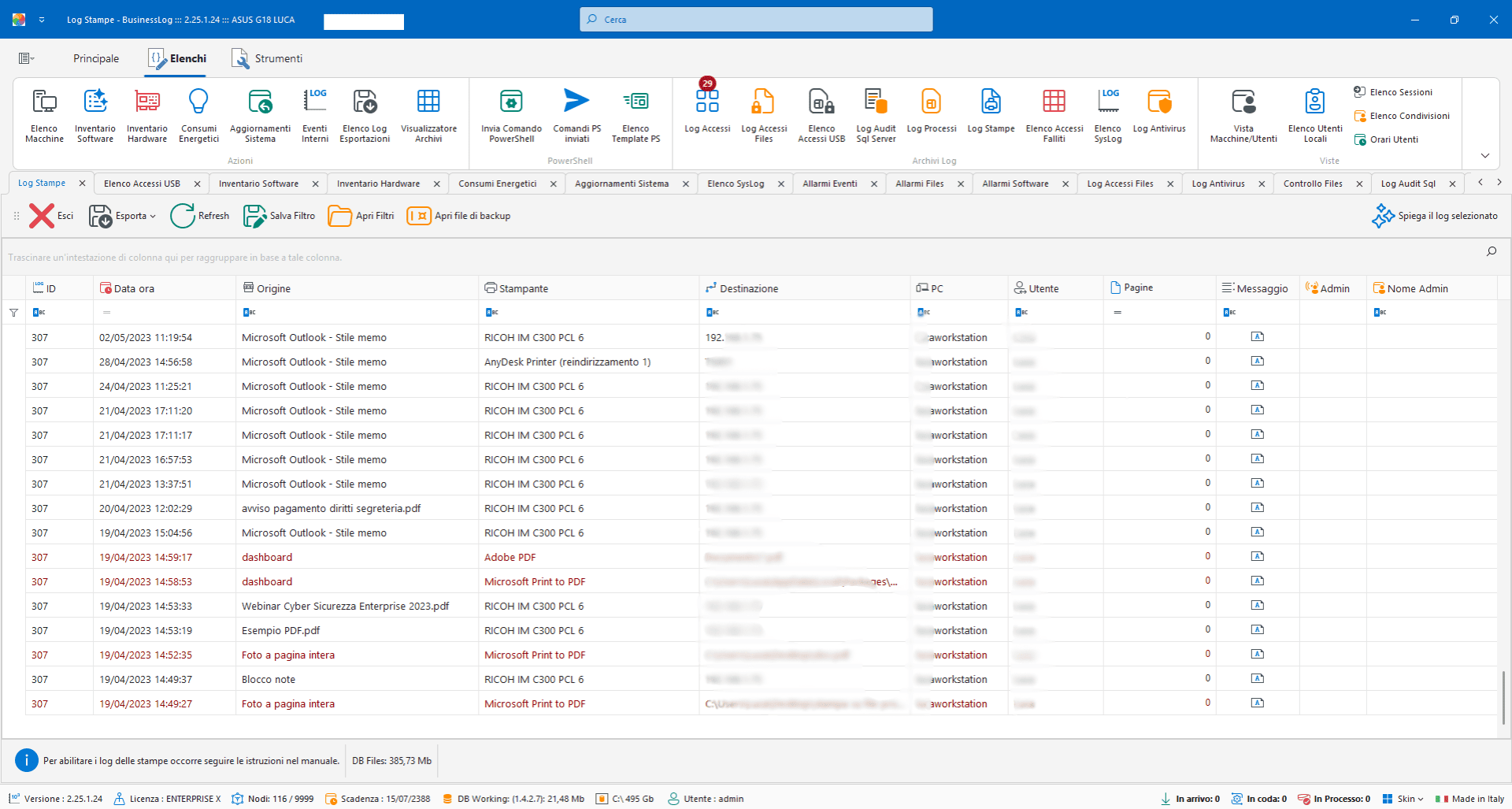The width and height of the screenshot is (1512, 809).
Task: Click the Cerca search field
Action: pyautogui.click(x=756, y=20)
